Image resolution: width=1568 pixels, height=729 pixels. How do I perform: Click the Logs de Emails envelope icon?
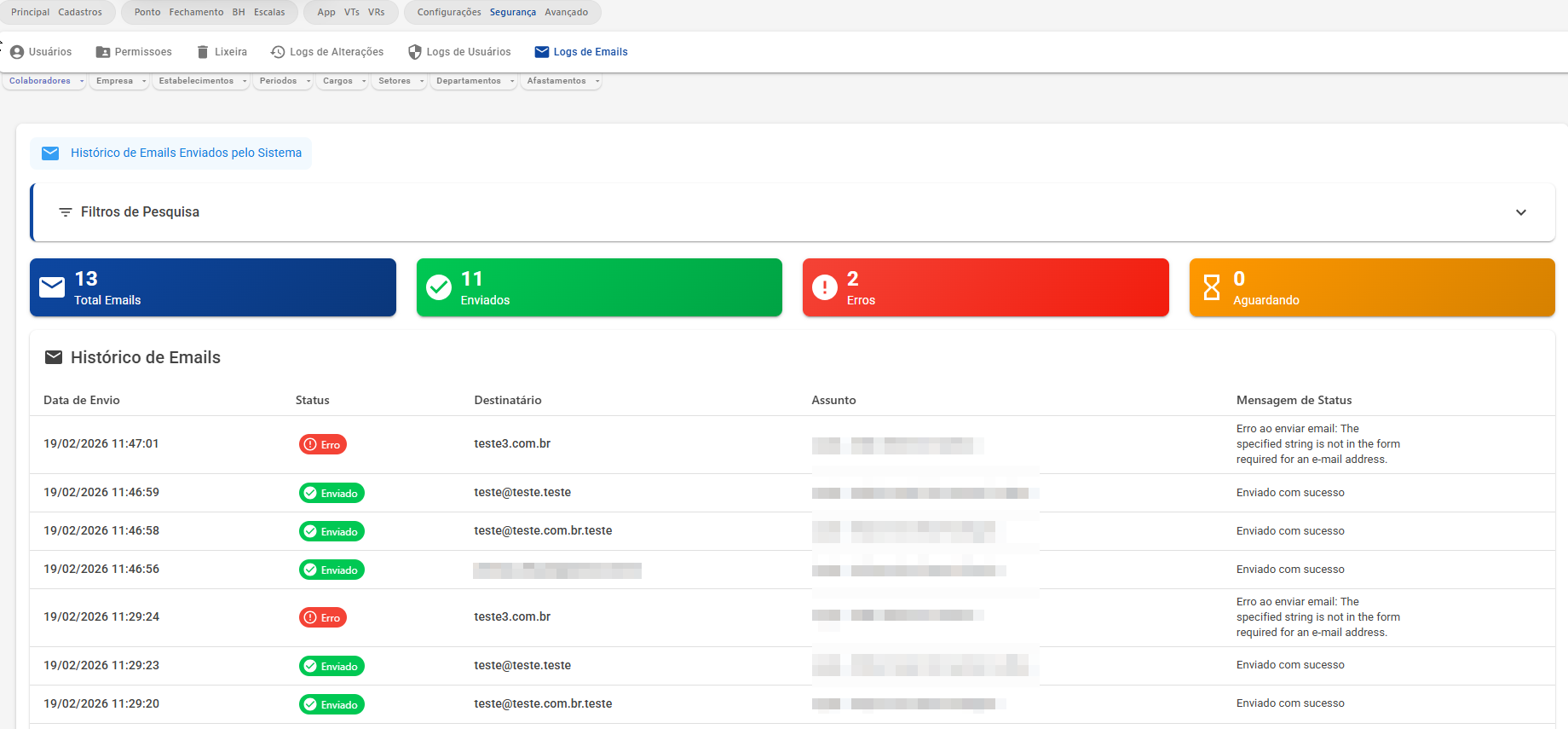click(542, 52)
